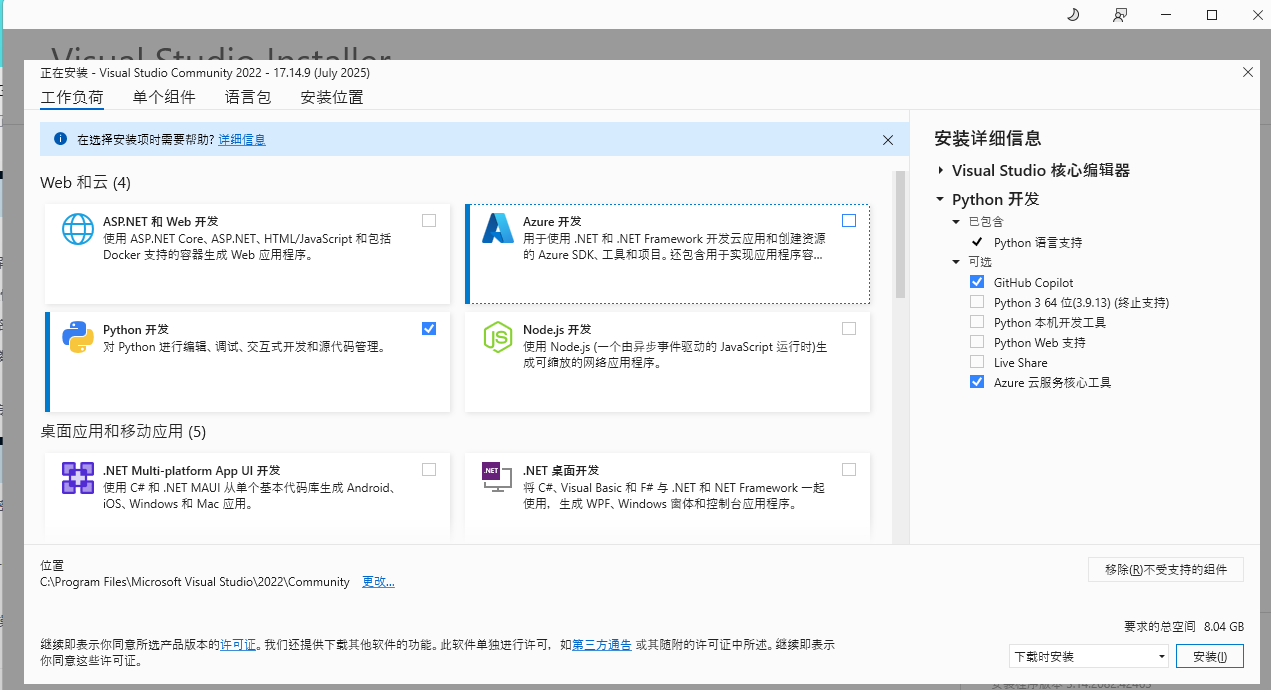Image resolution: width=1271 pixels, height=690 pixels.
Task: Click the 更改... location link
Action: [x=378, y=582]
